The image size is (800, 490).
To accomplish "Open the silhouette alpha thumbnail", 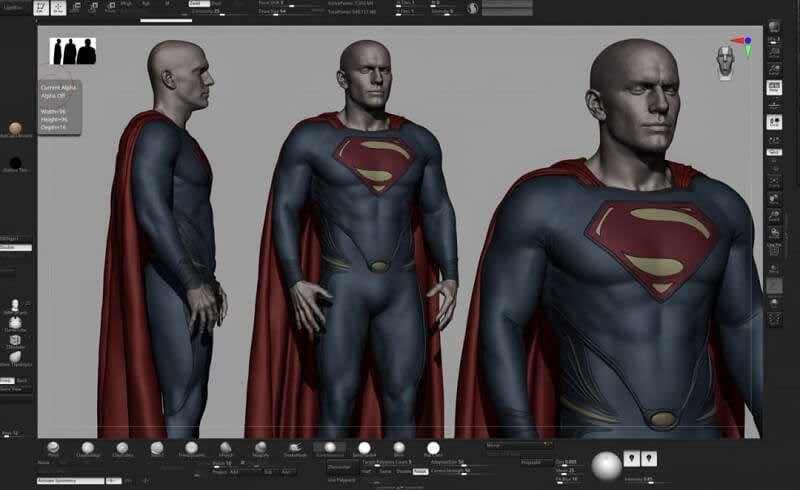I will click(x=73, y=51).
